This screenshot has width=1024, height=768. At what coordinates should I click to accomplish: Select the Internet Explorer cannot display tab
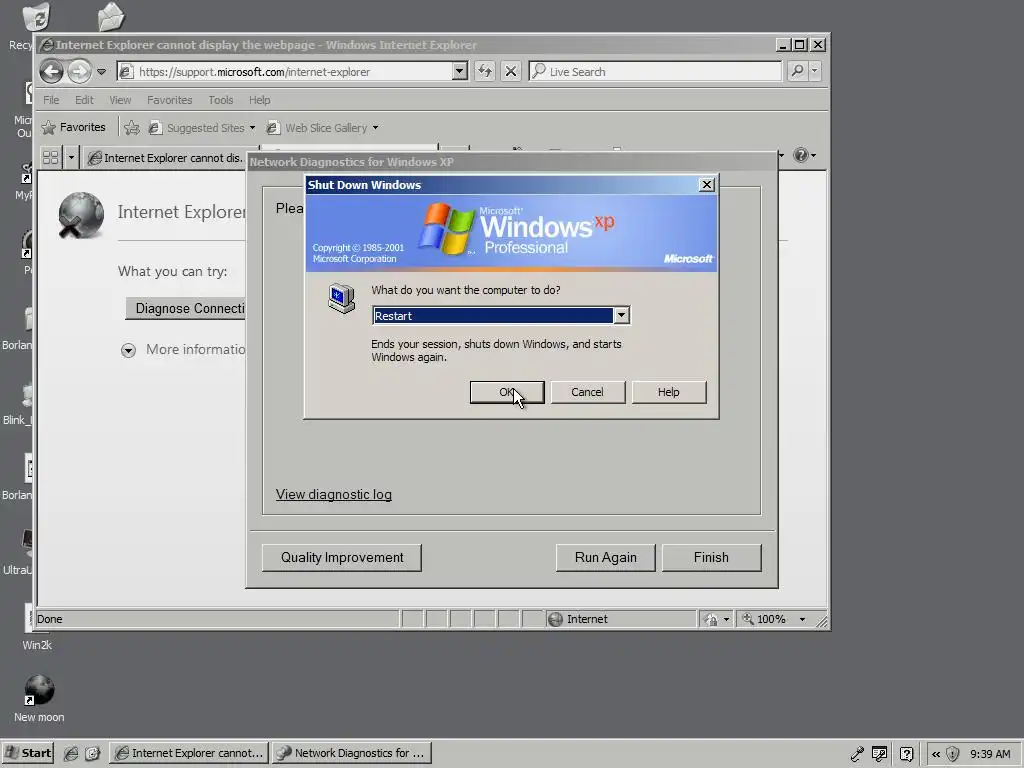(x=165, y=158)
